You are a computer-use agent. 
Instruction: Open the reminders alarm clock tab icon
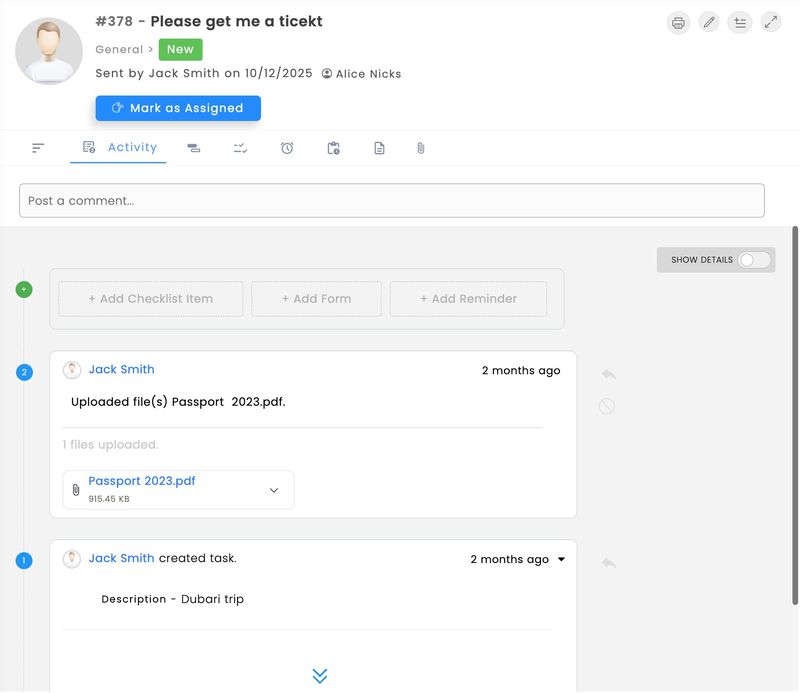(x=287, y=147)
